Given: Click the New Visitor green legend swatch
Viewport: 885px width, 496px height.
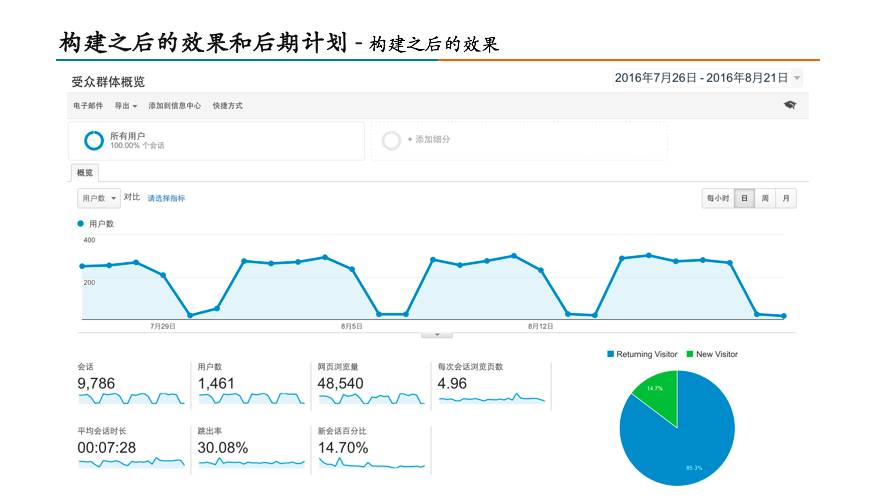Looking at the screenshot, I should coord(690,354).
